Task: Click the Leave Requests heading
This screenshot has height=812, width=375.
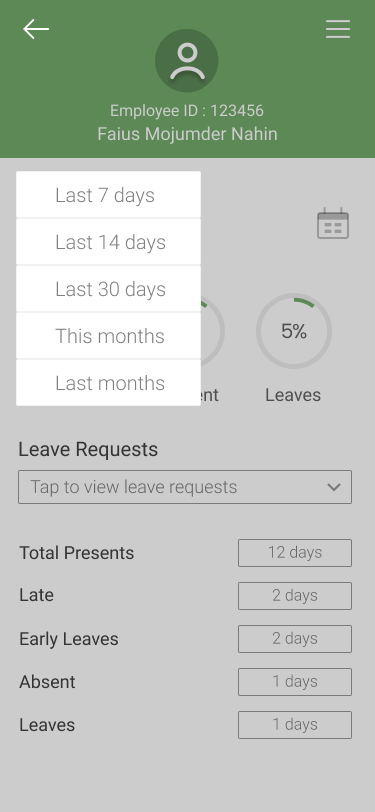Action: tap(88, 450)
